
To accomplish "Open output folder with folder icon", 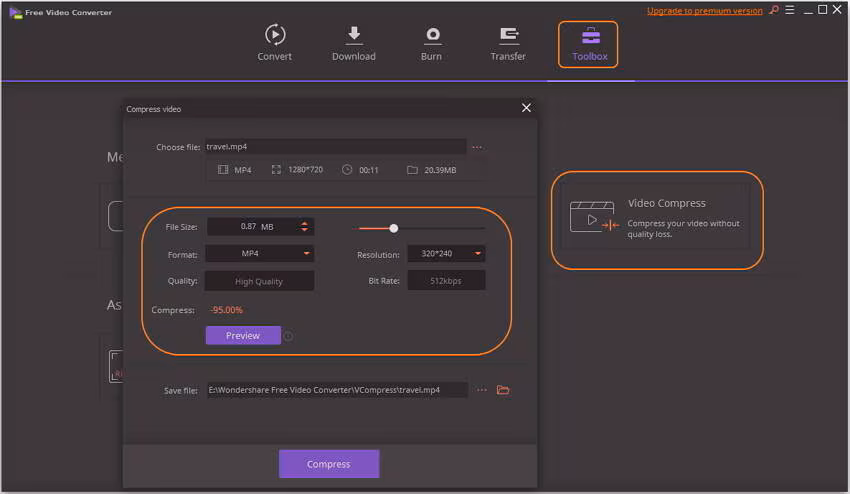I will [503, 390].
